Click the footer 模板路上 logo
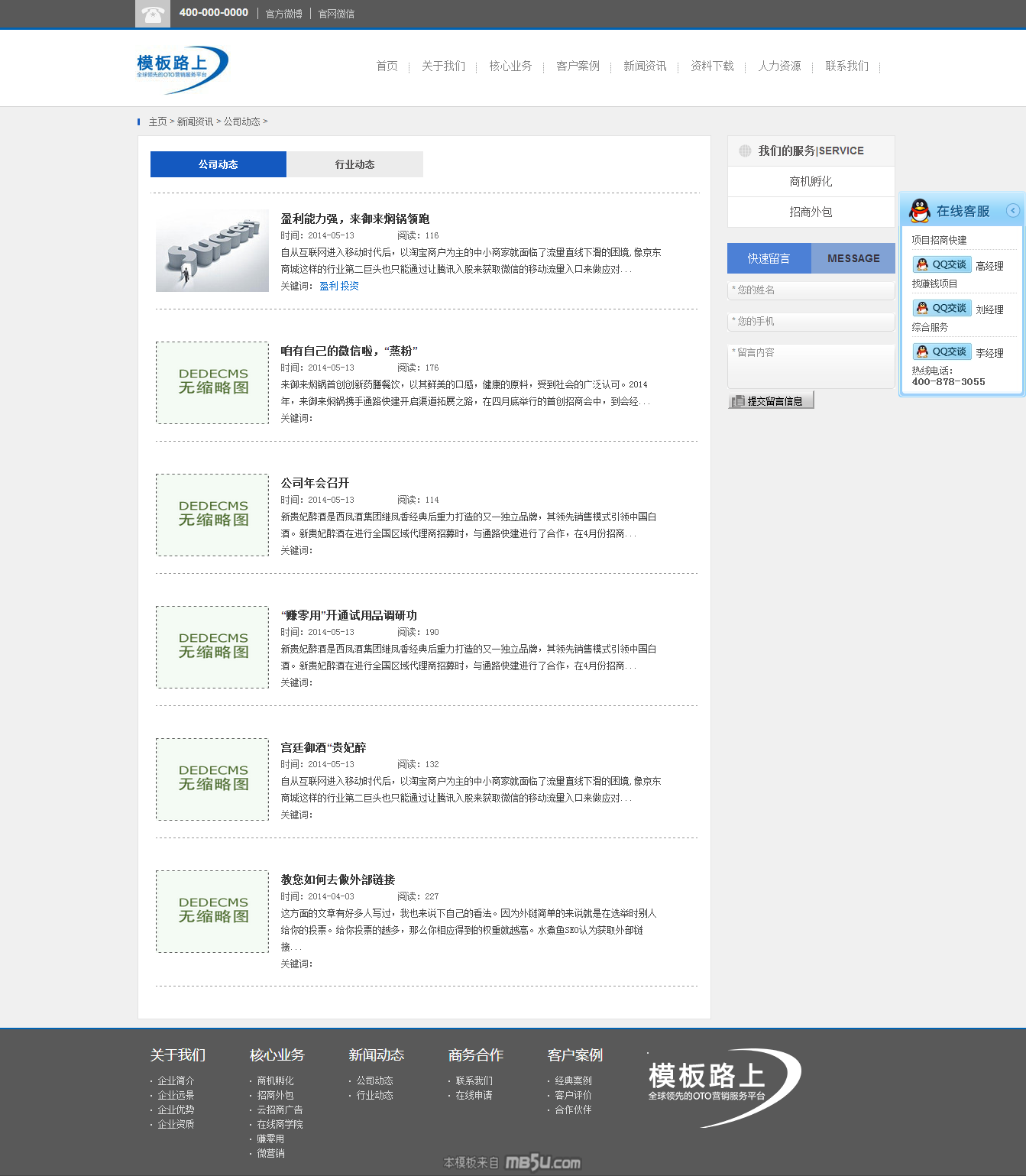The width and height of the screenshot is (1026, 1176). 722,1085
